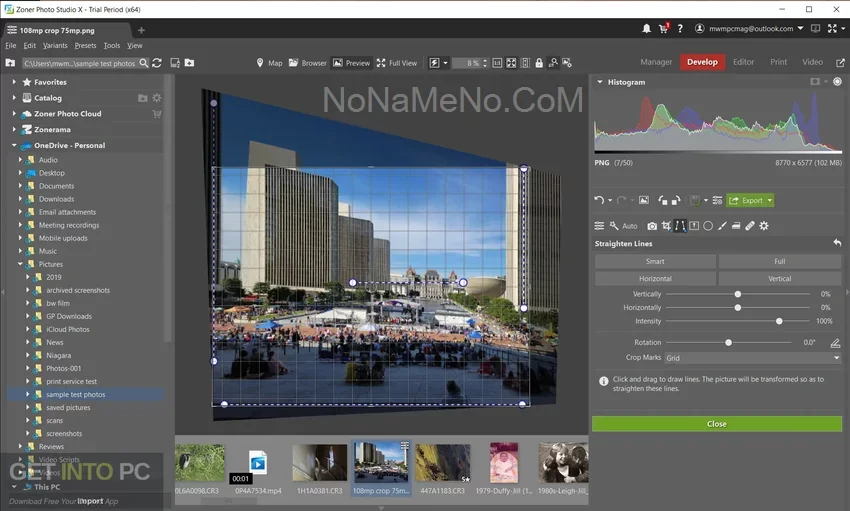The image size is (850, 511).
Task: Toggle the zoom lock padlock icon
Action: tap(539, 63)
